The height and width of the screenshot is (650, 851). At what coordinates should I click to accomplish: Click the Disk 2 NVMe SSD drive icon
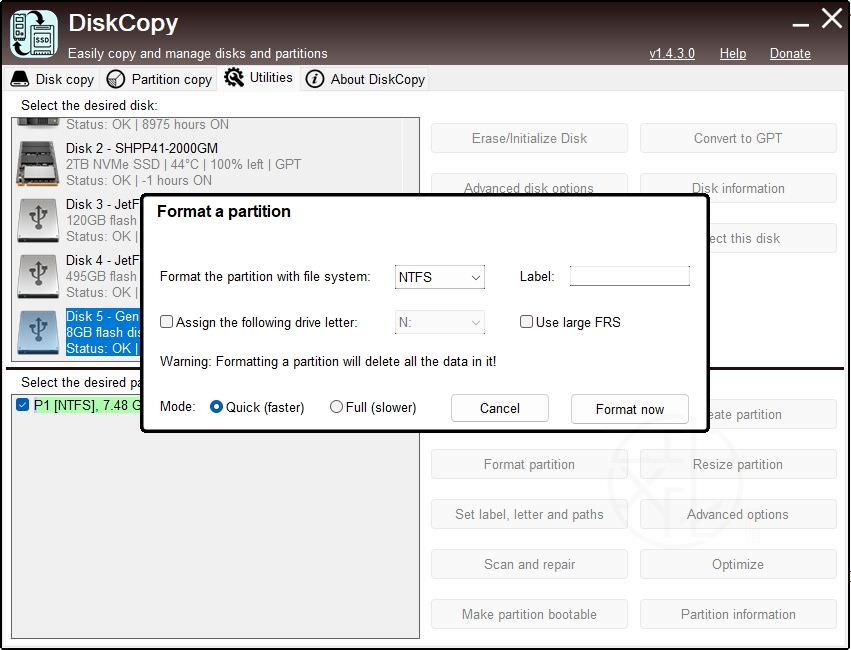[x=37, y=164]
